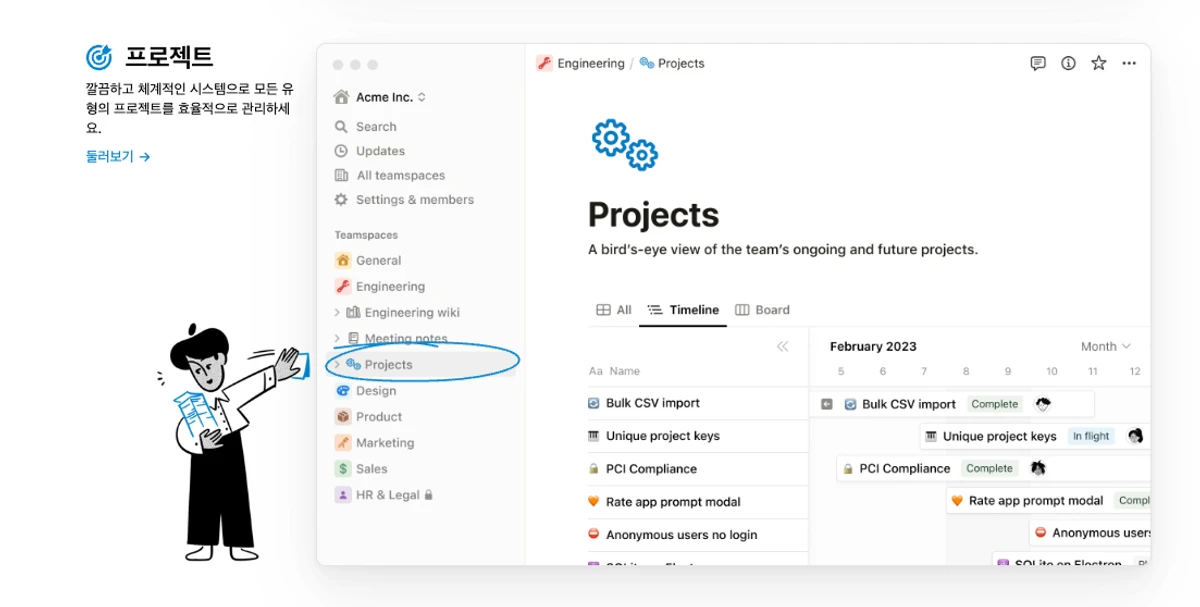The height and width of the screenshot is (607, 1200).
Task: Click the Projects page title
Action: tap(653, 215)
